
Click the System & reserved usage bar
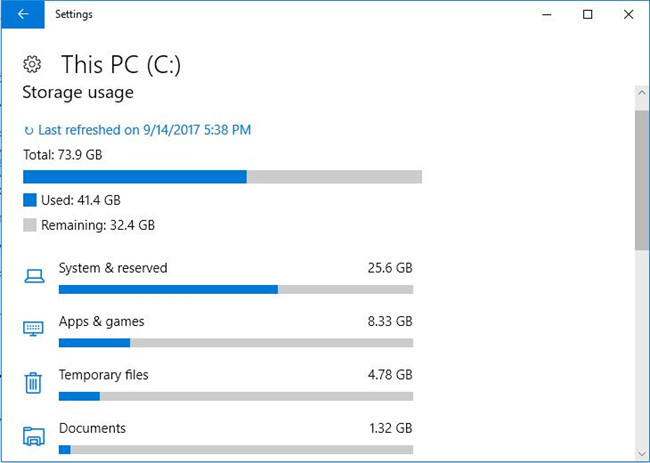[236, 289]
